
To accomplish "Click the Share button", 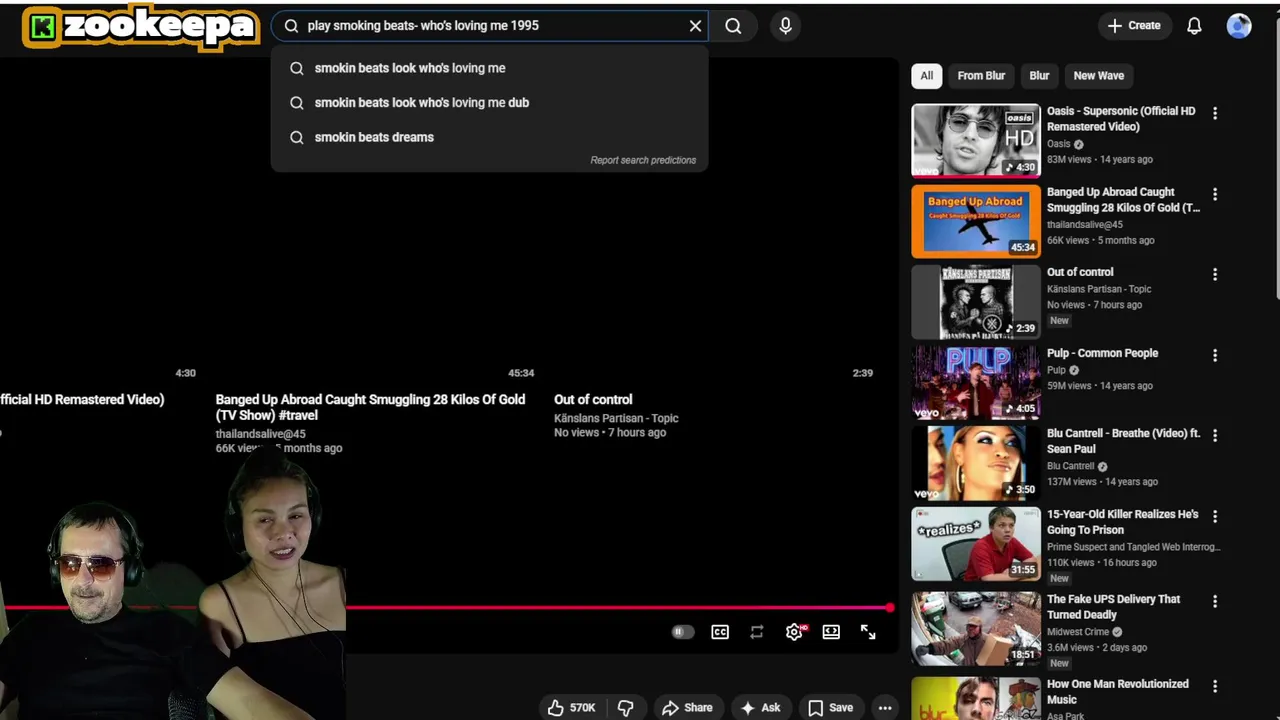I will pyautogui.click(x=687, y=708).
